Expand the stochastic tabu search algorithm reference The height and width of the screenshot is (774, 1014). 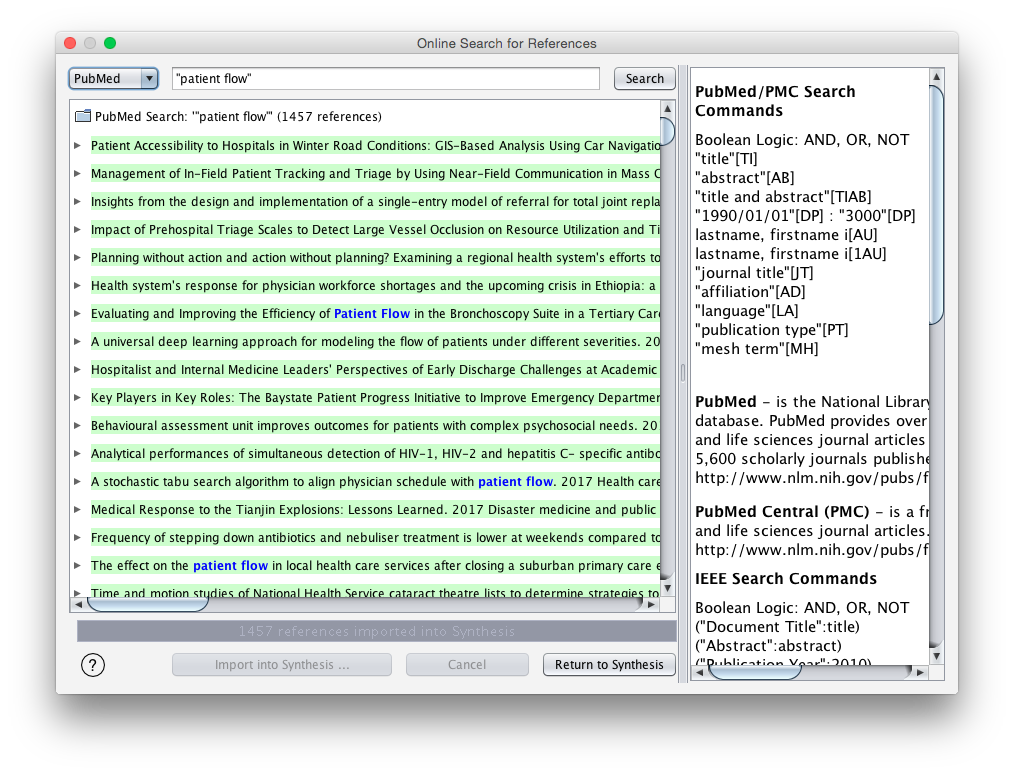(78, 482)
